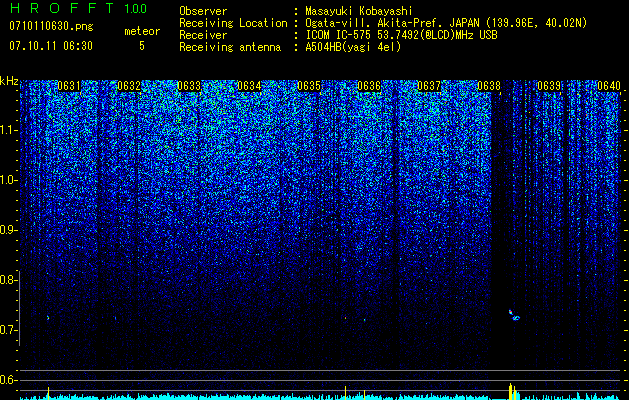Viewport: 629px width, 400px height.
Task: Click the yellow power spike below 0638
Action: coord(512,391)
